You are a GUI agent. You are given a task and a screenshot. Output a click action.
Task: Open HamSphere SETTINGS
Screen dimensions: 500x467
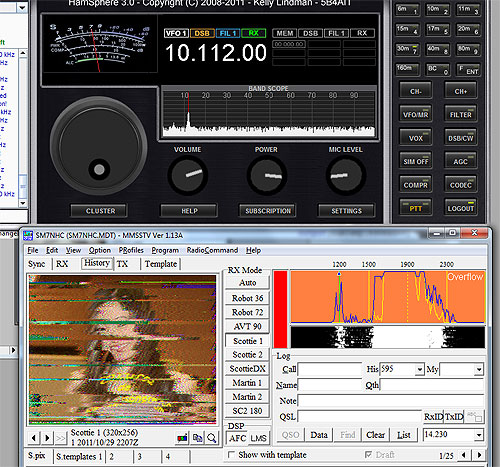pyautogui.click(x=346, y=211)
